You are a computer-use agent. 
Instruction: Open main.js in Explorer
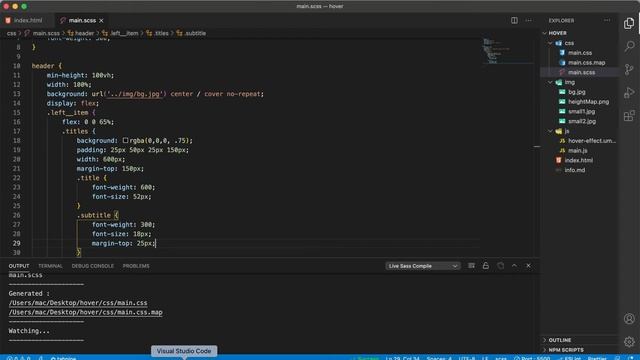point(578,151)
